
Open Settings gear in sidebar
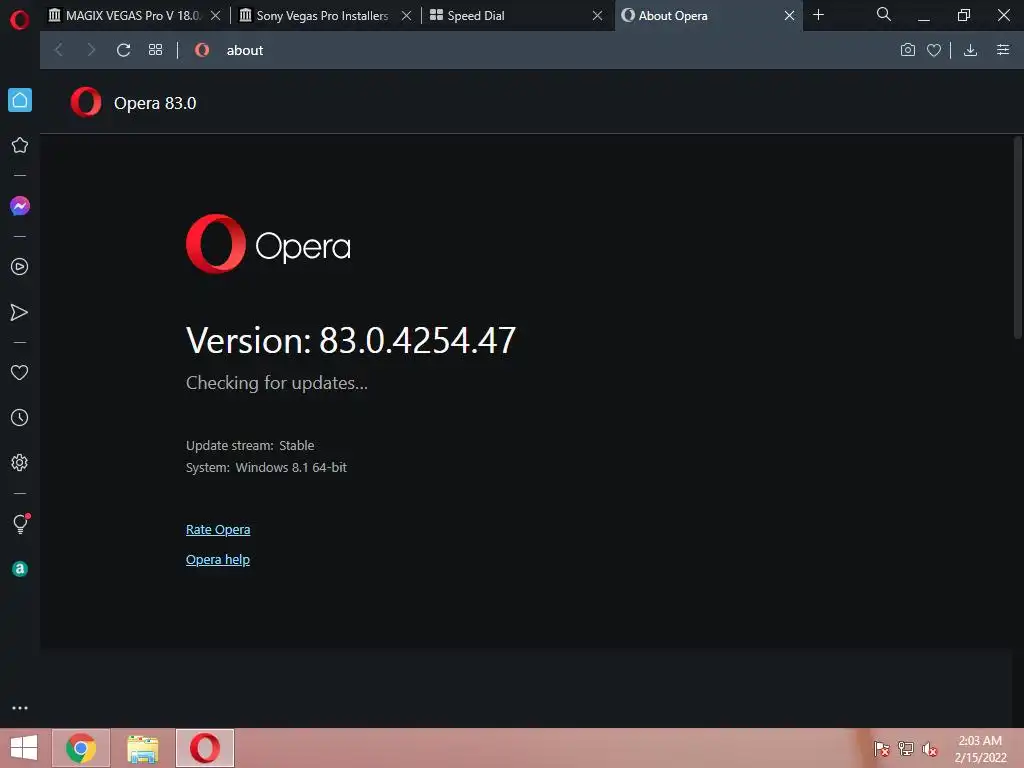pyautogui.click(x=20, y=462)
